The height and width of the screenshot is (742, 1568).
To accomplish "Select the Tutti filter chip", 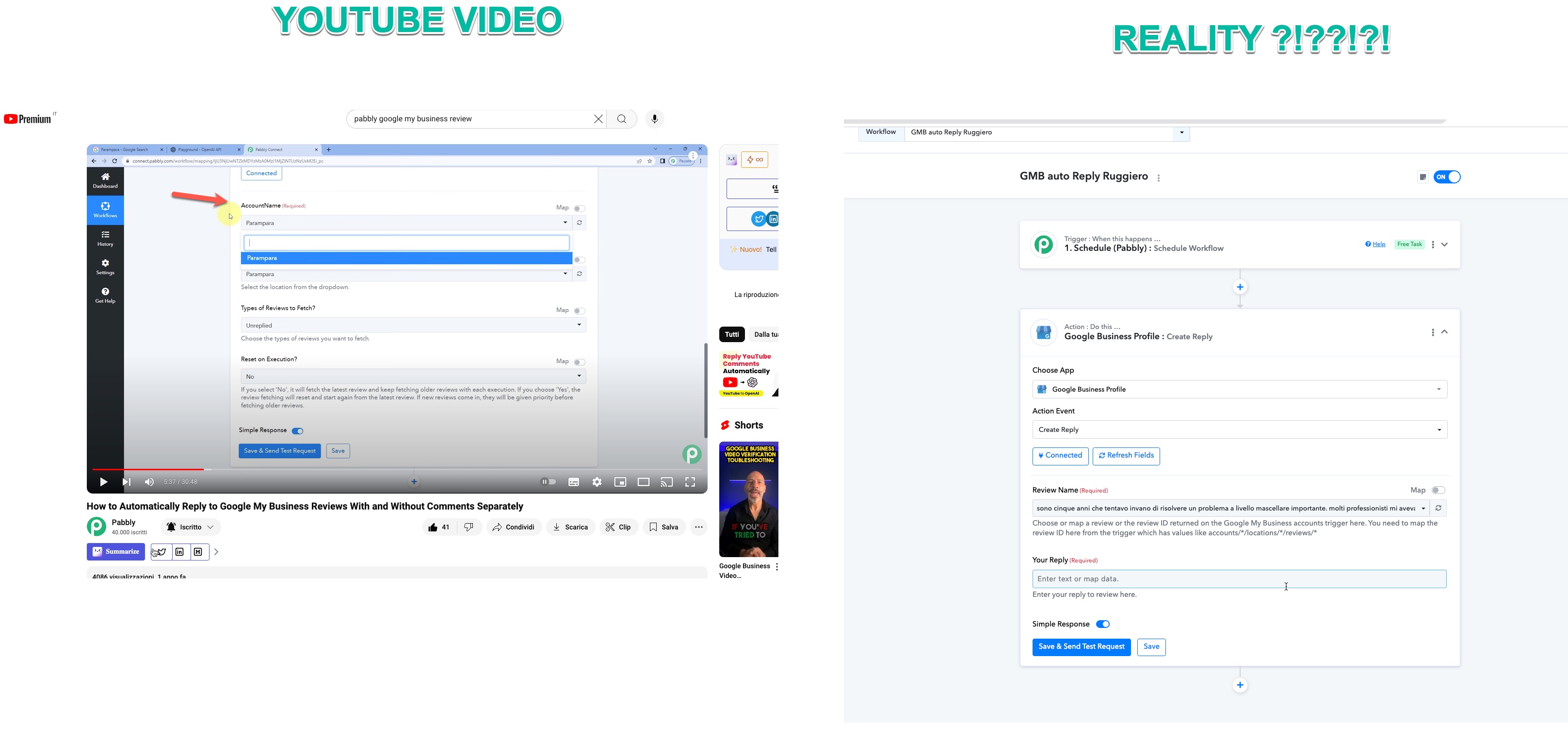I will (732, 334).
